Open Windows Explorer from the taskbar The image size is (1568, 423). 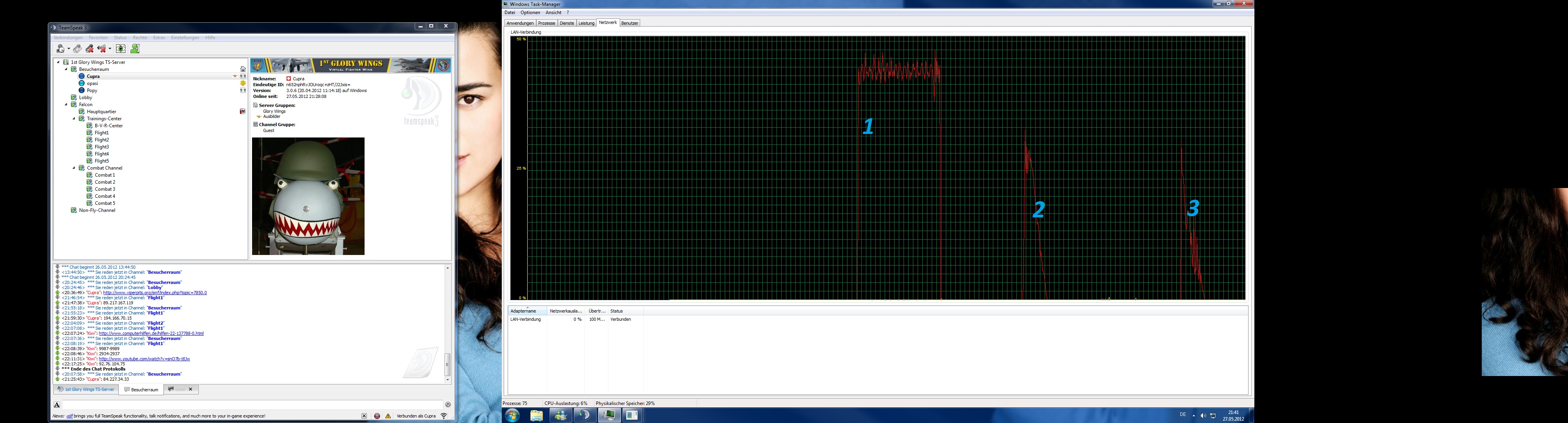[536, 416]
